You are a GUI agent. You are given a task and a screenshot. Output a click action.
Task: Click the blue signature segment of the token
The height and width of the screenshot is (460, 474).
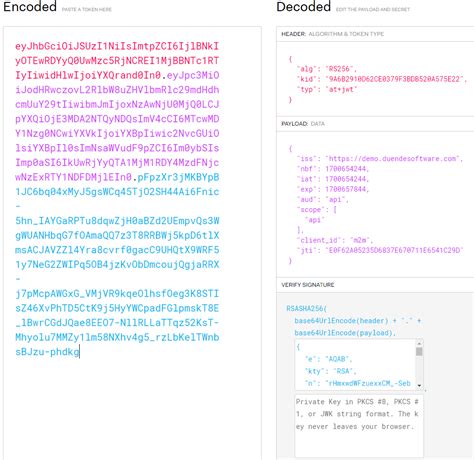(117, 265)
